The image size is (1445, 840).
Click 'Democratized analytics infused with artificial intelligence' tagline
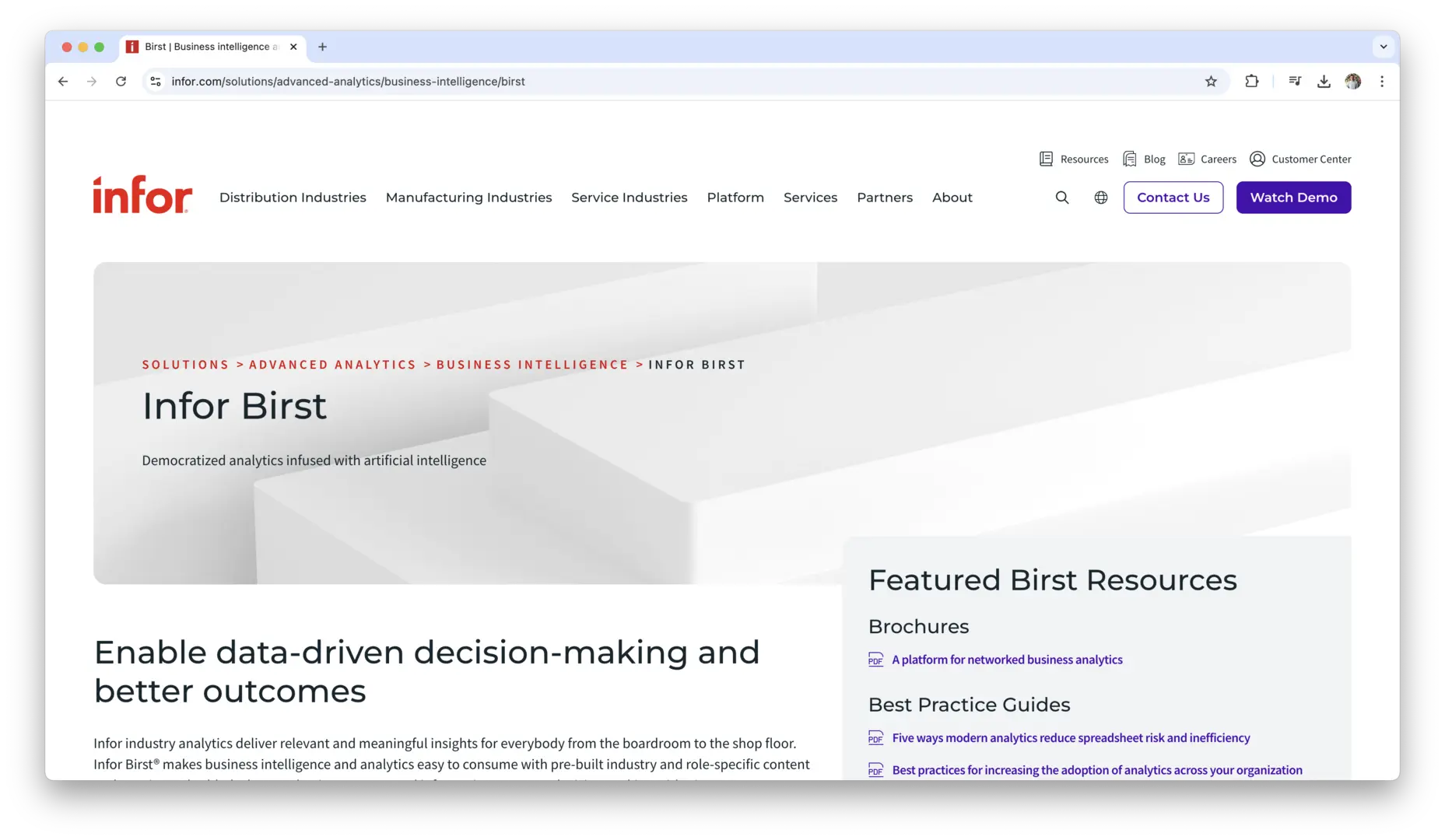[314, 460]
